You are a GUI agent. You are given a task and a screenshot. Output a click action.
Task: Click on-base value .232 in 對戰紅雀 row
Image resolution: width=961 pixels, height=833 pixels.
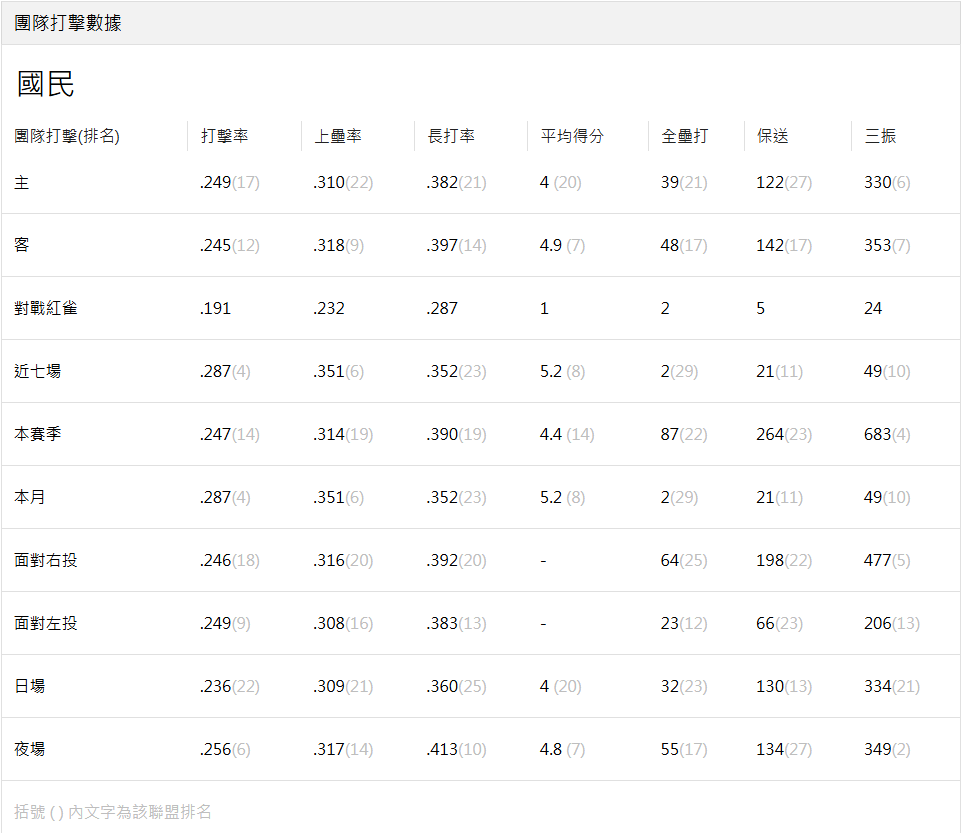(329, 308)
